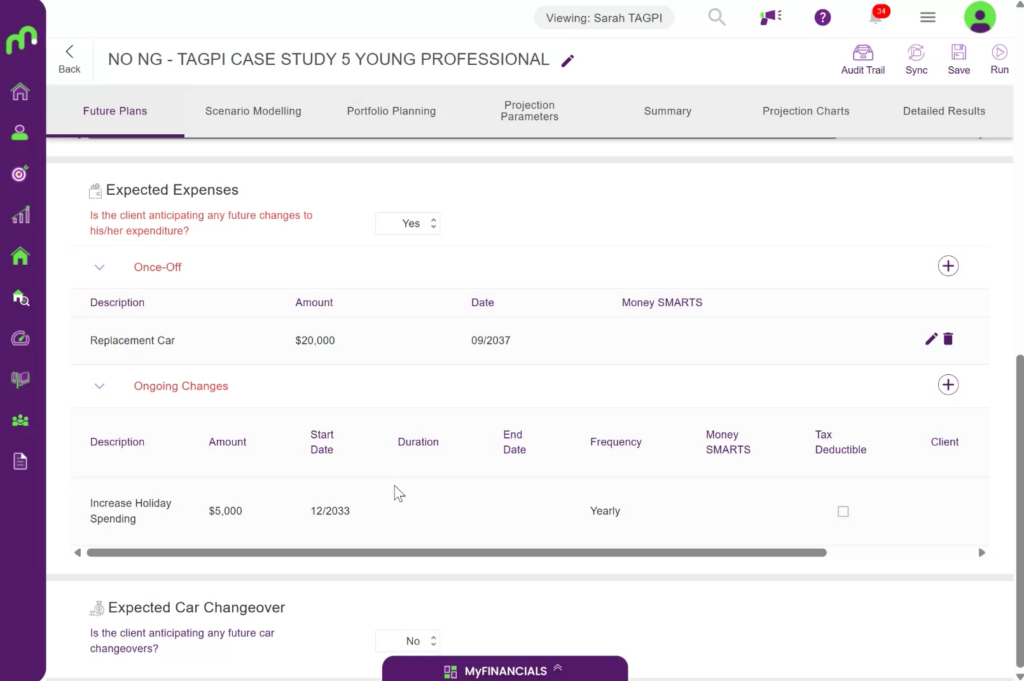
Task: Open the goals target sidebar icon
Action: (20, 174)
